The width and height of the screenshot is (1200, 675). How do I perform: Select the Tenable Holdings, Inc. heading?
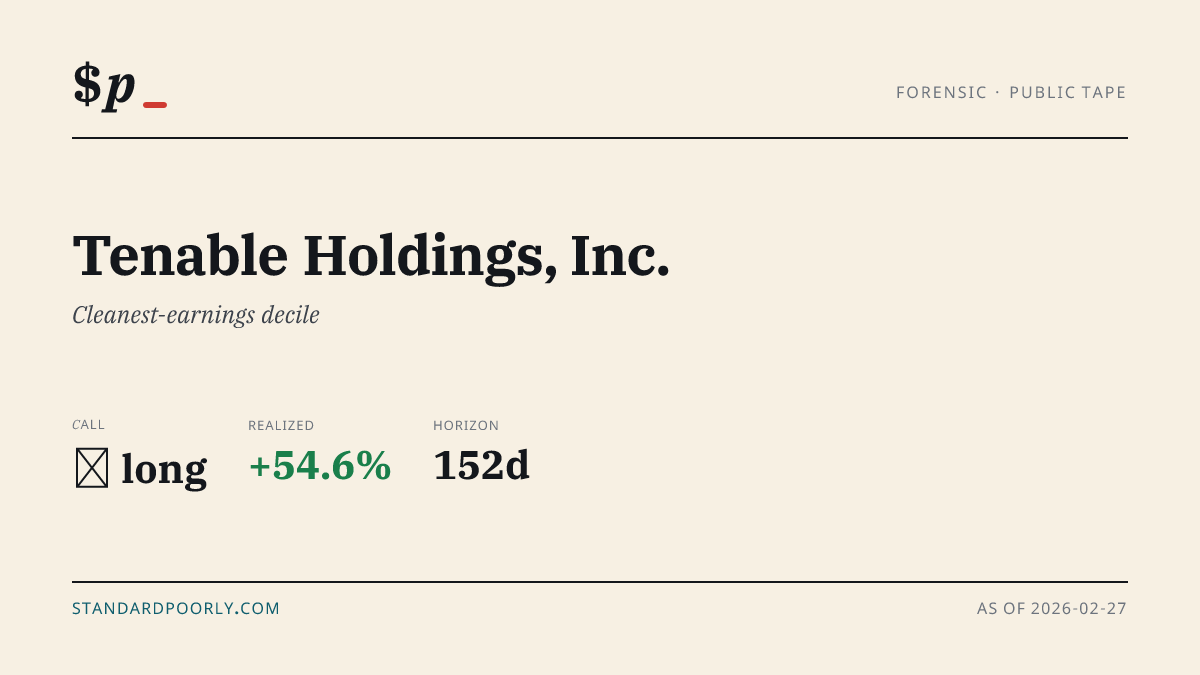[371, 256]
